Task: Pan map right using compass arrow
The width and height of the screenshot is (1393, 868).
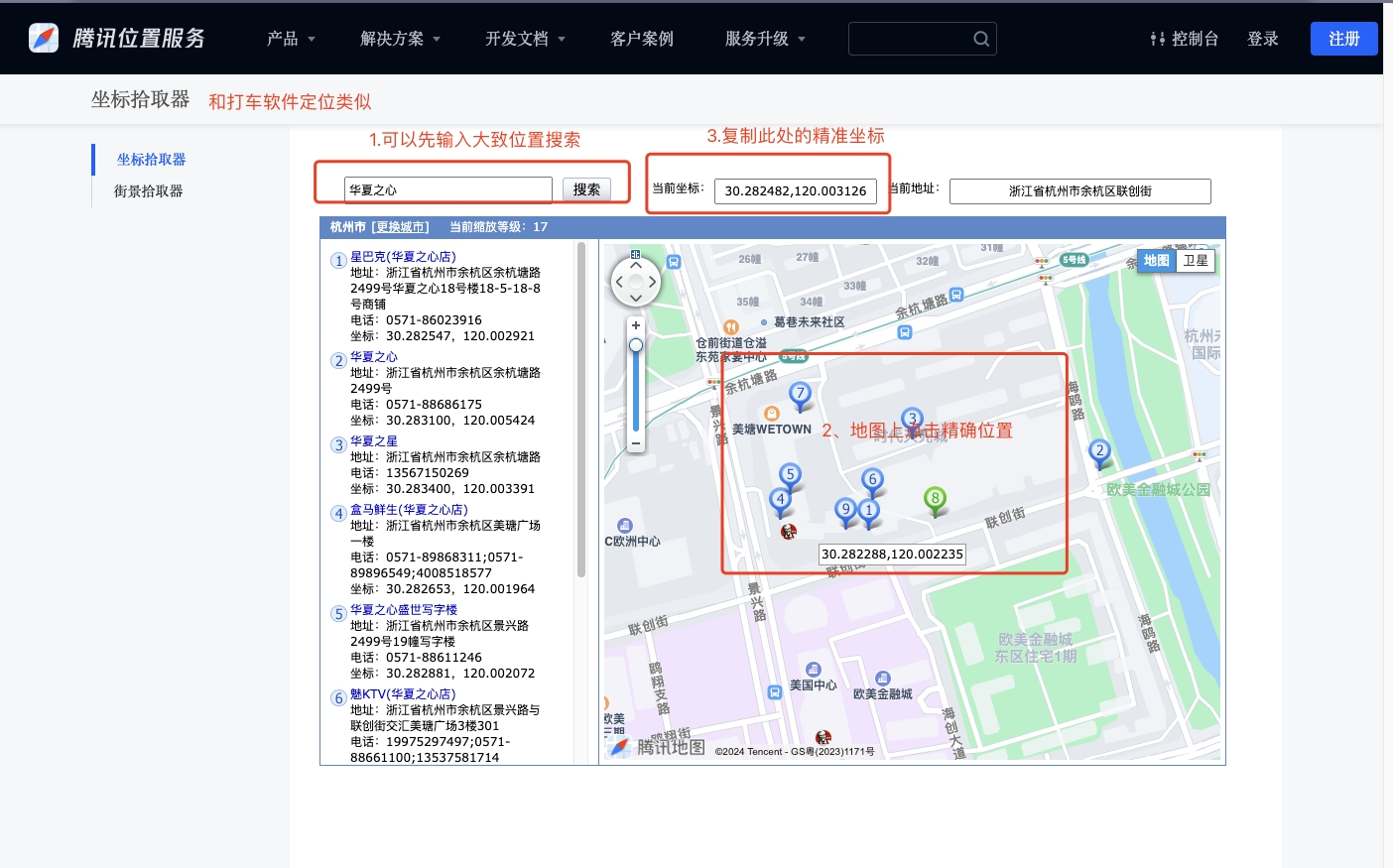Action: [x=652, y=282]
